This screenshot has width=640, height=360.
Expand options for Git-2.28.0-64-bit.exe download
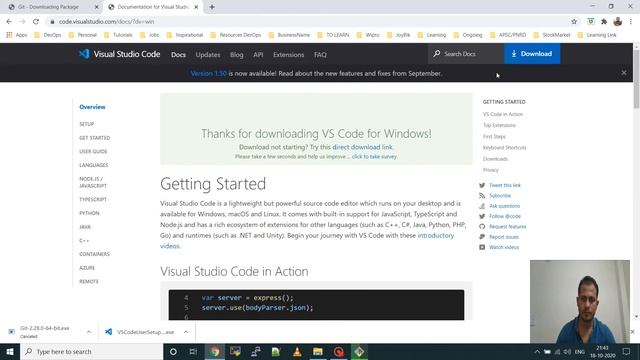(89, 332)
